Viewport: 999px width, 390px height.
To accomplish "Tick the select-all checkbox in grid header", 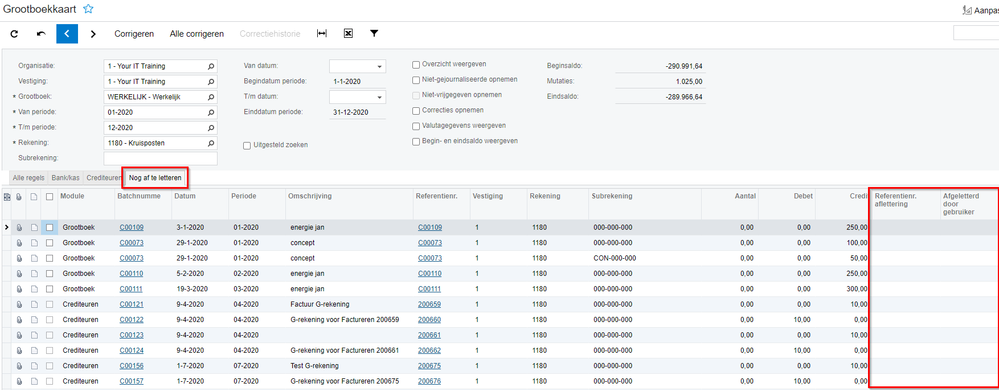I will 49,198.
